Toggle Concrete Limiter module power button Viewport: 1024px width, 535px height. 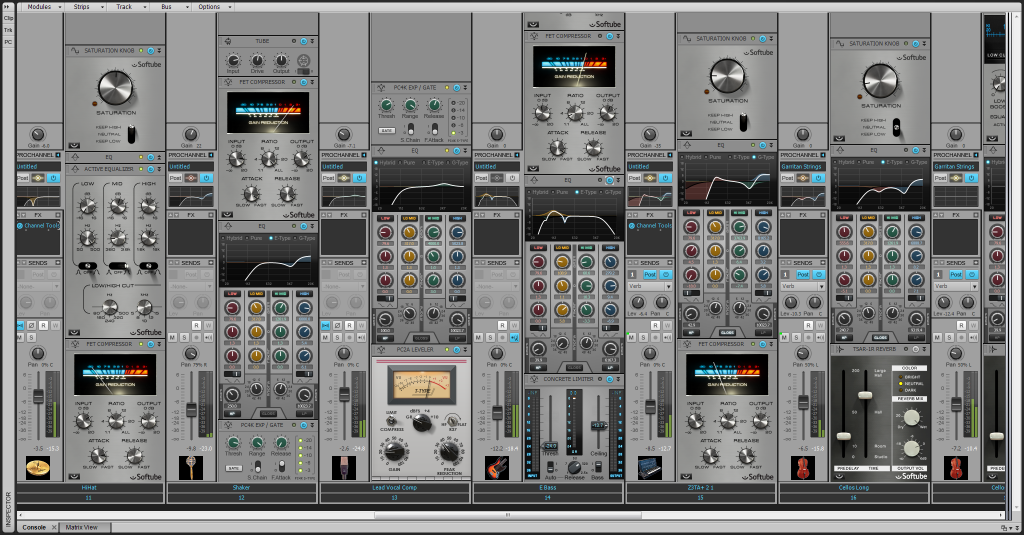point(609,379)
